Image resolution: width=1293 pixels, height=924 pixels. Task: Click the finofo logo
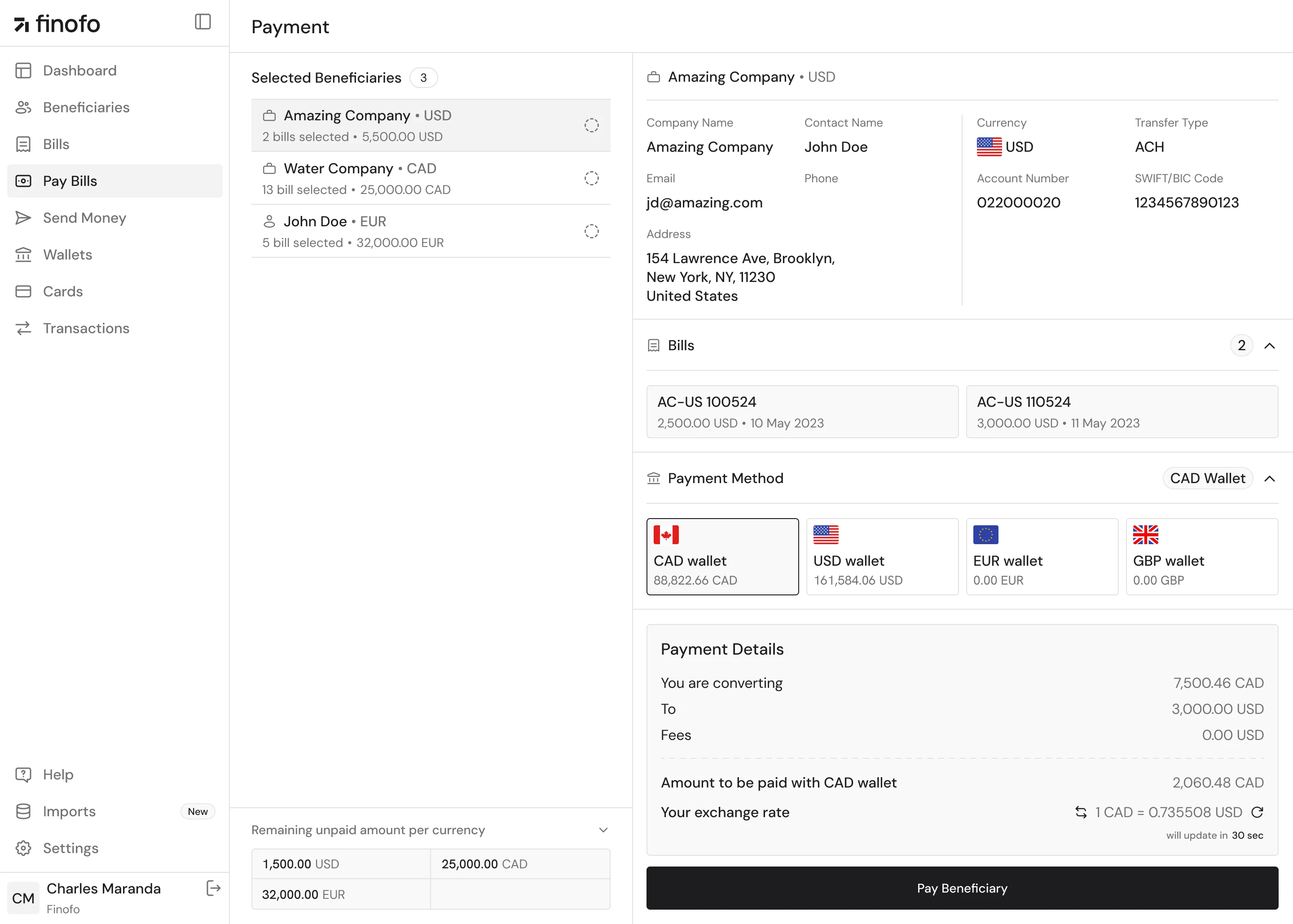(57, 23)
